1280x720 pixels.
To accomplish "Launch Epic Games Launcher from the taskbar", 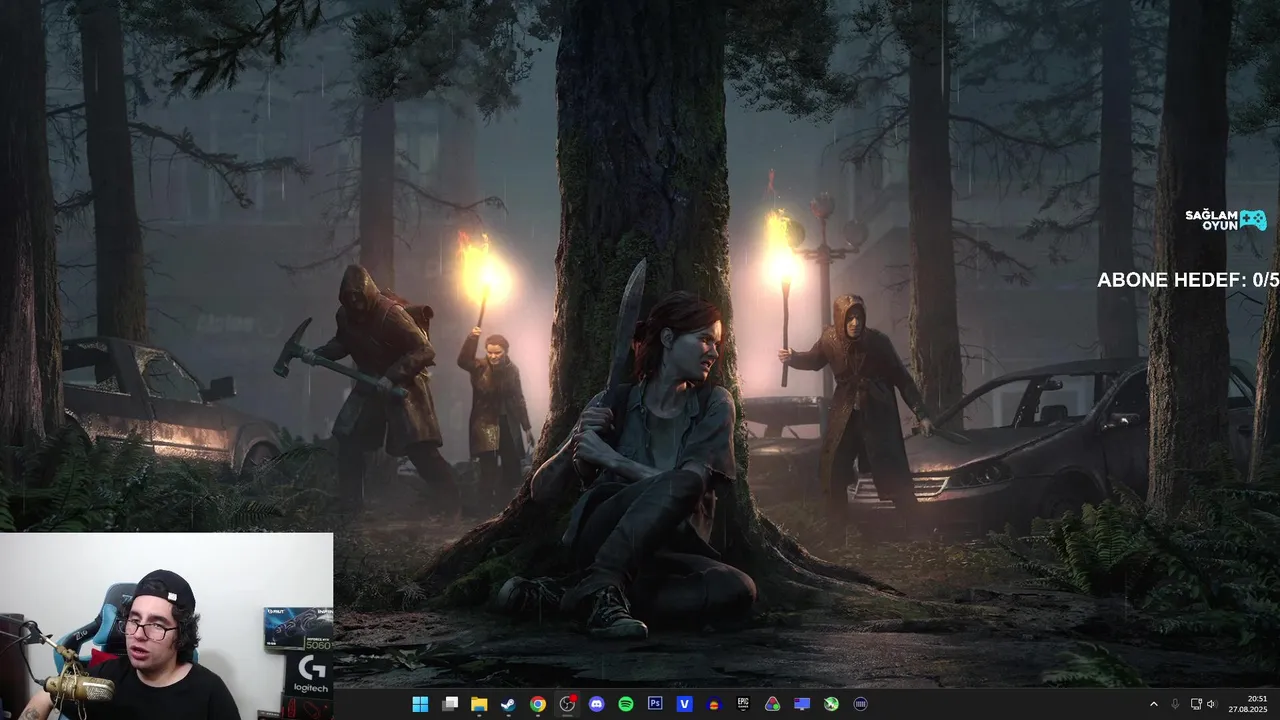I will coord(743,704).
